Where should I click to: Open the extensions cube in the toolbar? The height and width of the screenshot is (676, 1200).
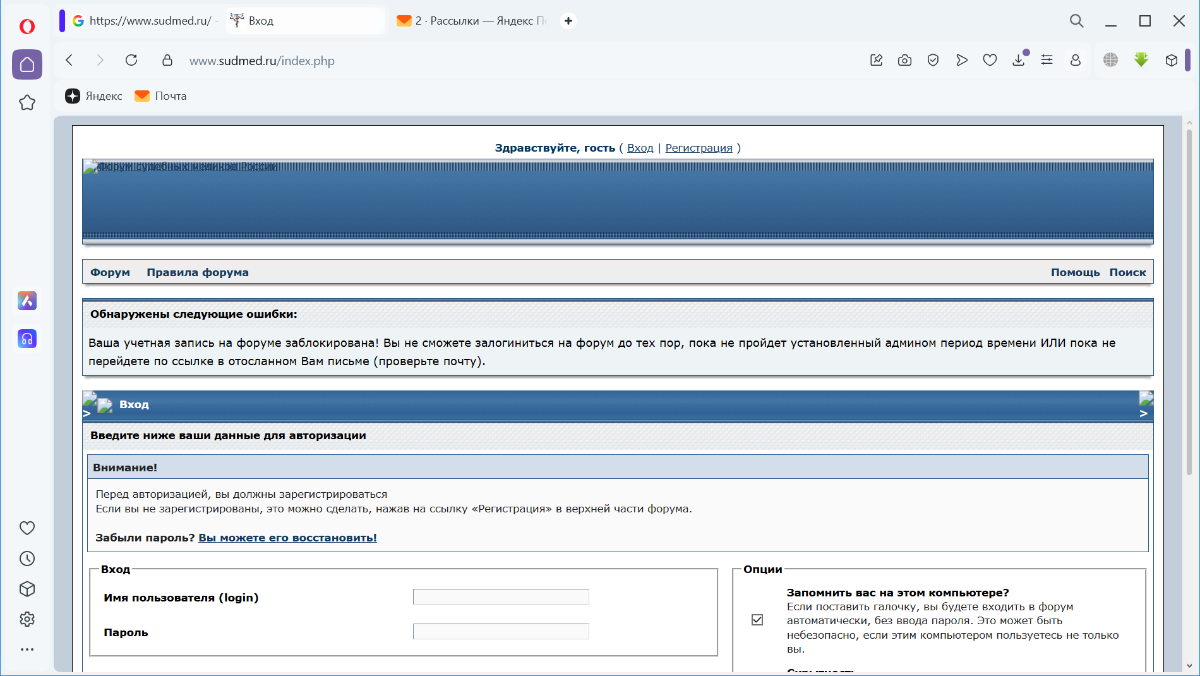click(1172, 60)
